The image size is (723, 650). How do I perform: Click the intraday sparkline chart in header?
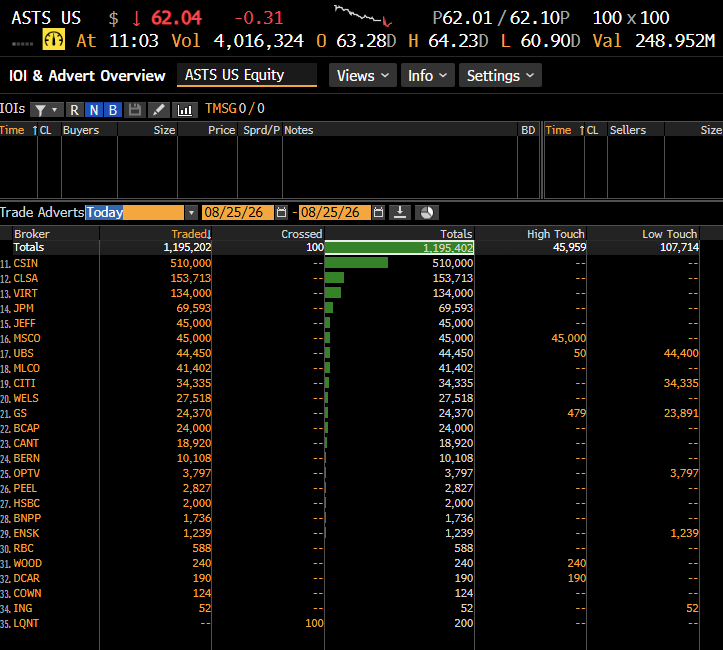[x=363, y=15]
